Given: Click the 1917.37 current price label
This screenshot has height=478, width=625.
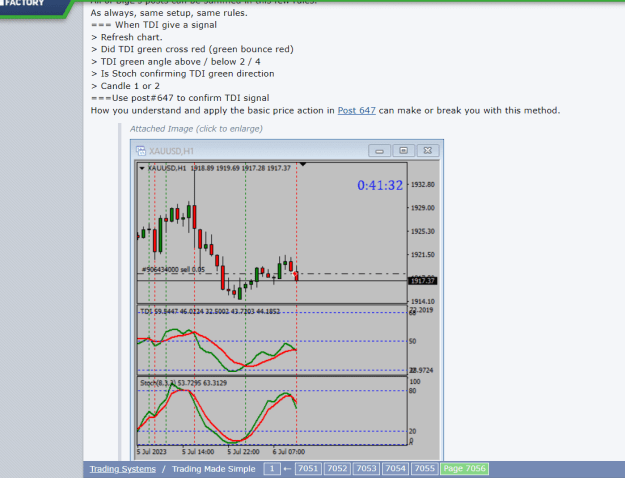Looking at the screenshot, I should [x=423, y=281].
